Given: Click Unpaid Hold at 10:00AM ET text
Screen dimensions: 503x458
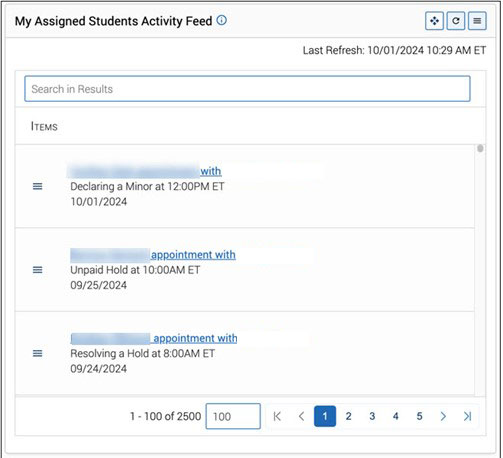Looking at the screenshot, I should pyautogui.click(x=135, y=270).
